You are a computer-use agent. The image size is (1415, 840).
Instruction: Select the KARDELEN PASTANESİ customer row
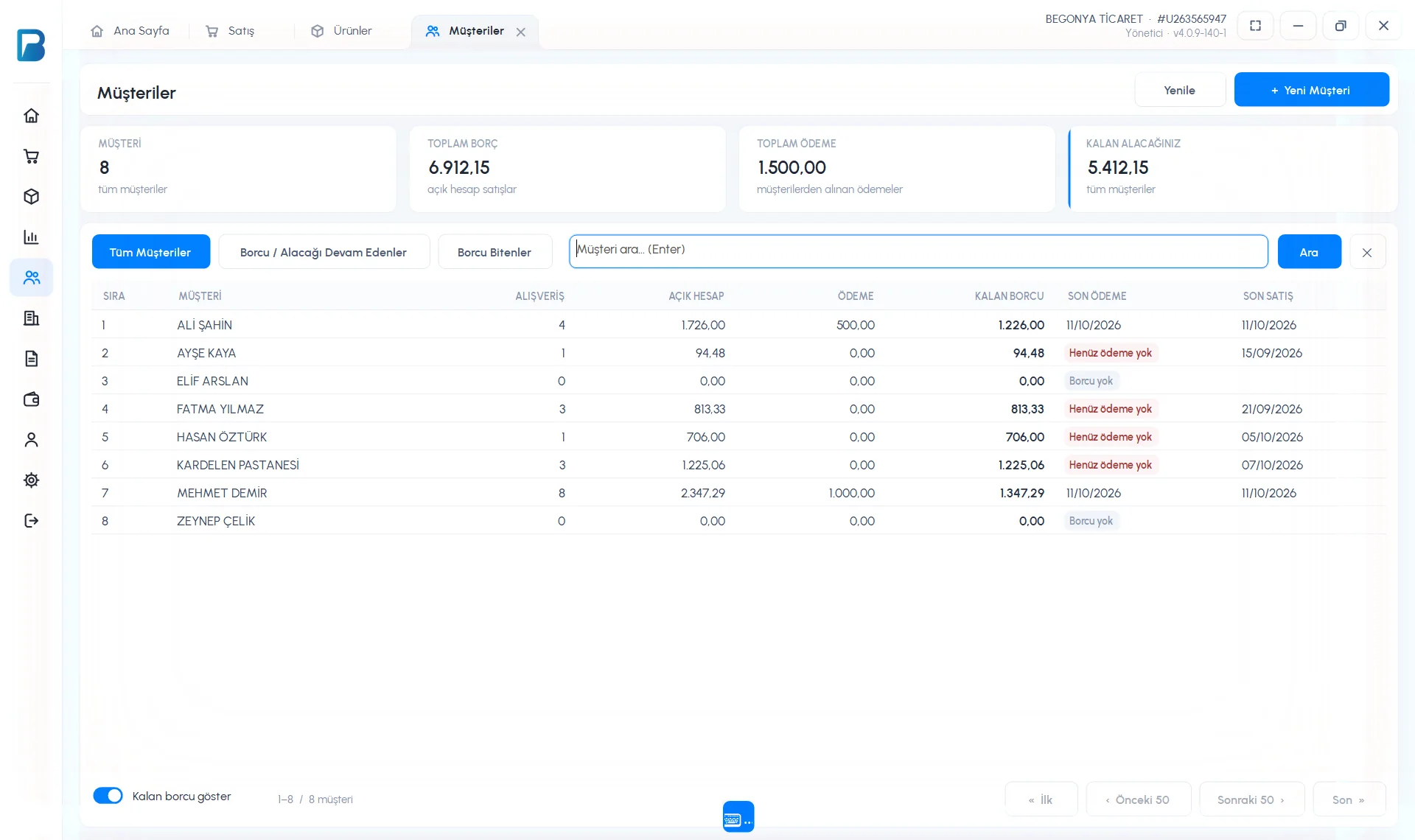[738, 465]
